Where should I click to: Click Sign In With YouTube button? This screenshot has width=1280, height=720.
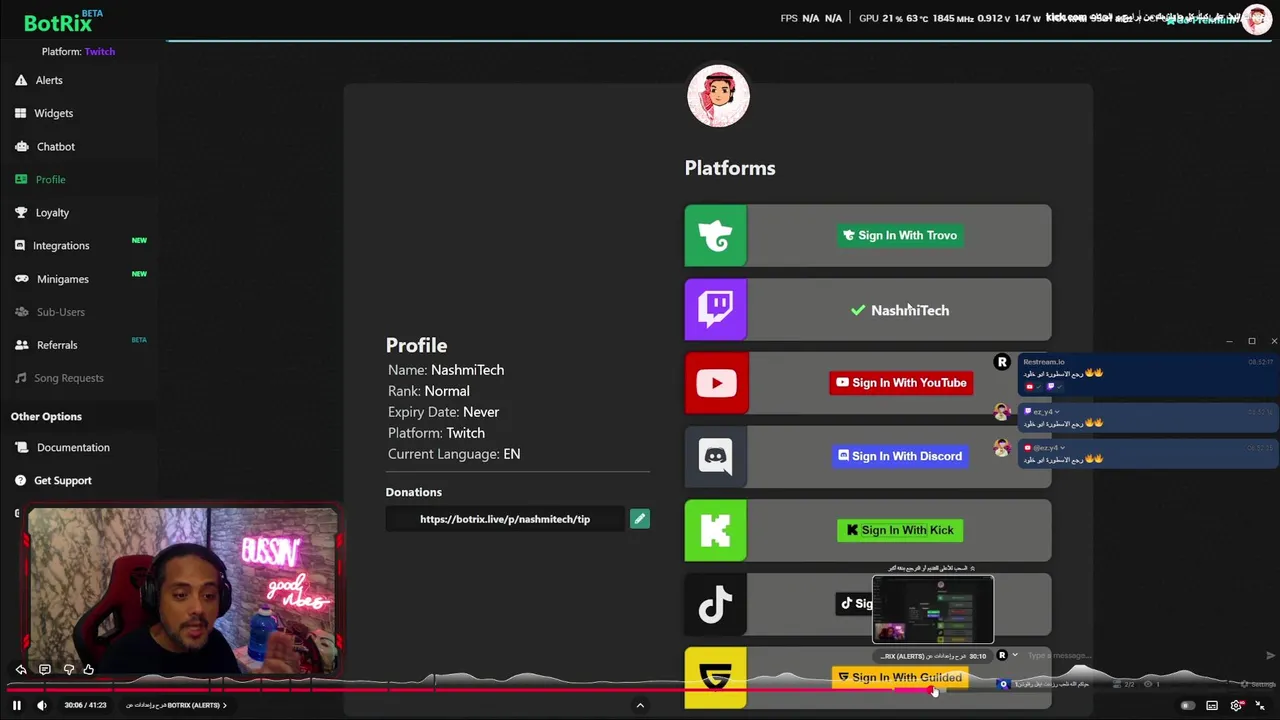(901, 382)
